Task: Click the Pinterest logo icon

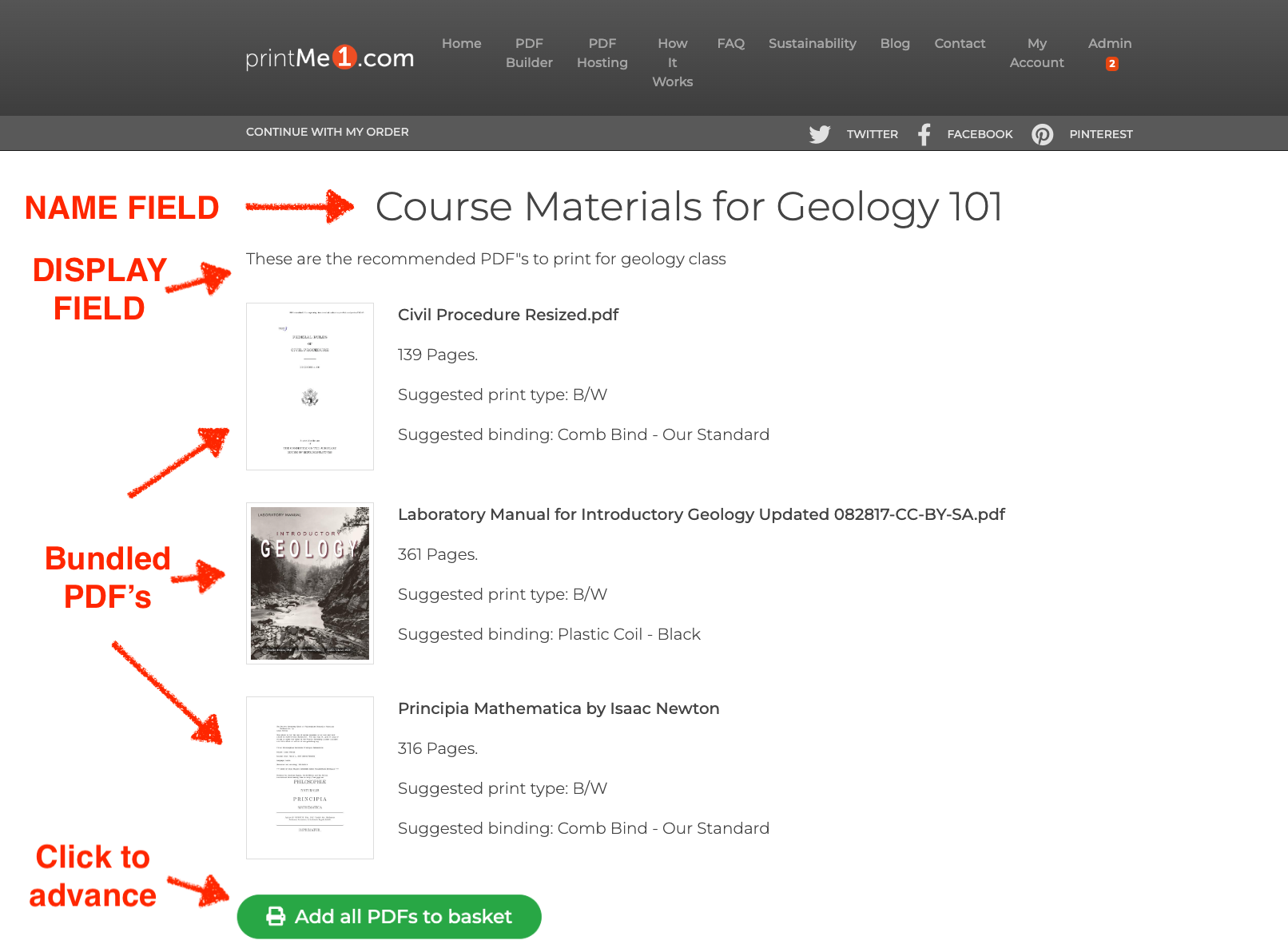Action: [x=1042, y=134]
